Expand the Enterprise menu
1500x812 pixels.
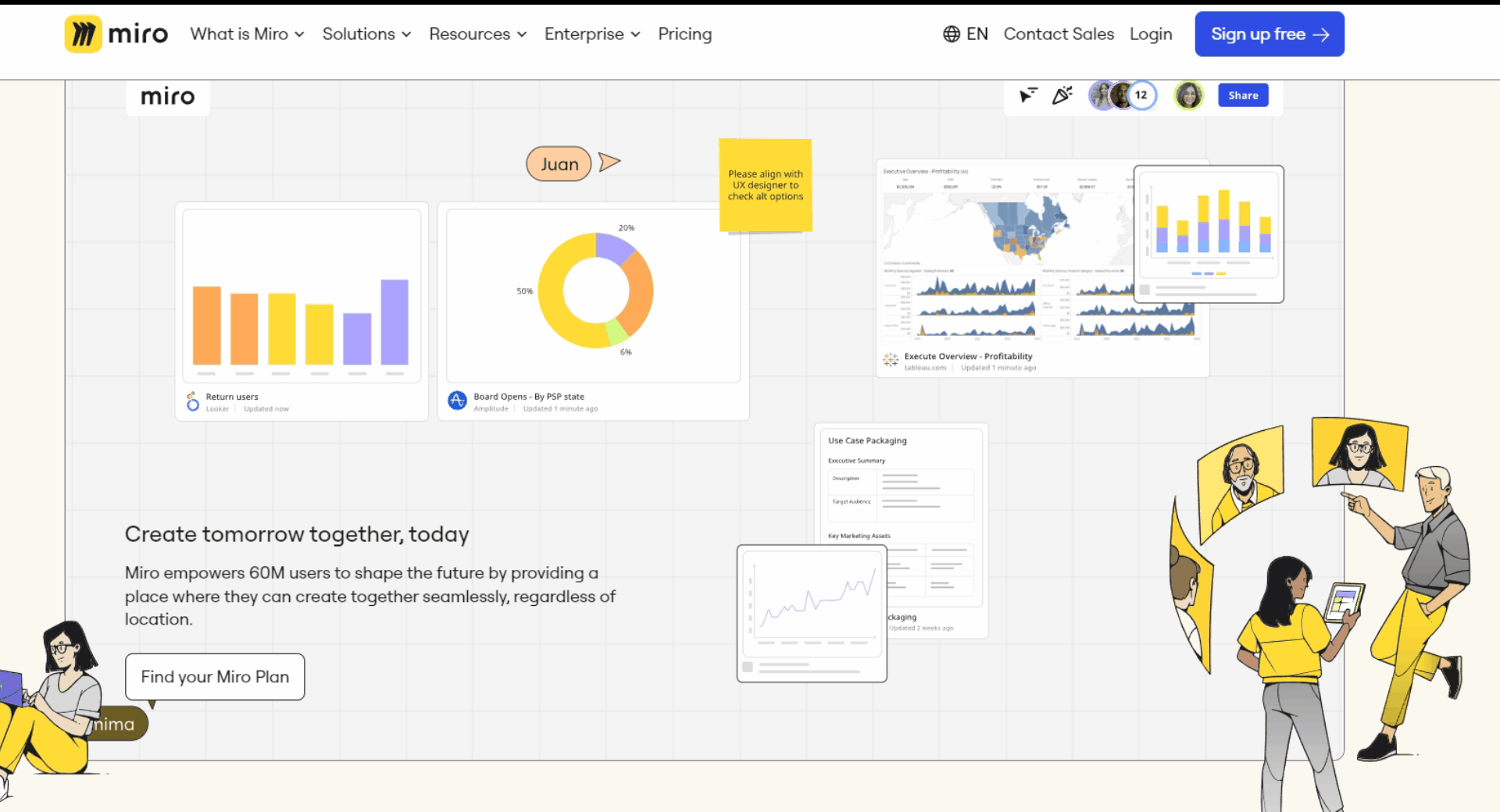pos(592,34)
